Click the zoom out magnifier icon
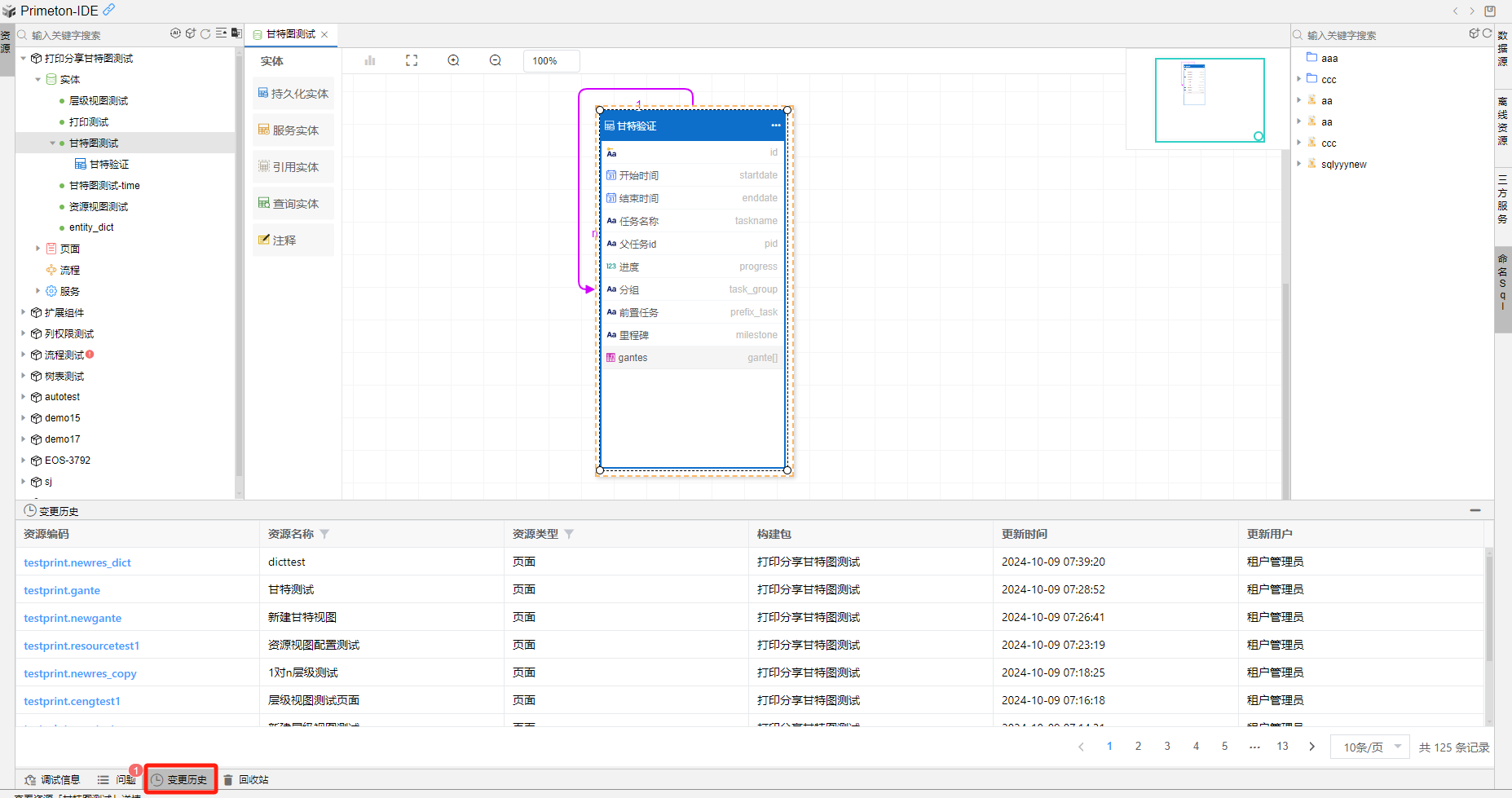Screen dimensions: 1512x798 (495, 60)
